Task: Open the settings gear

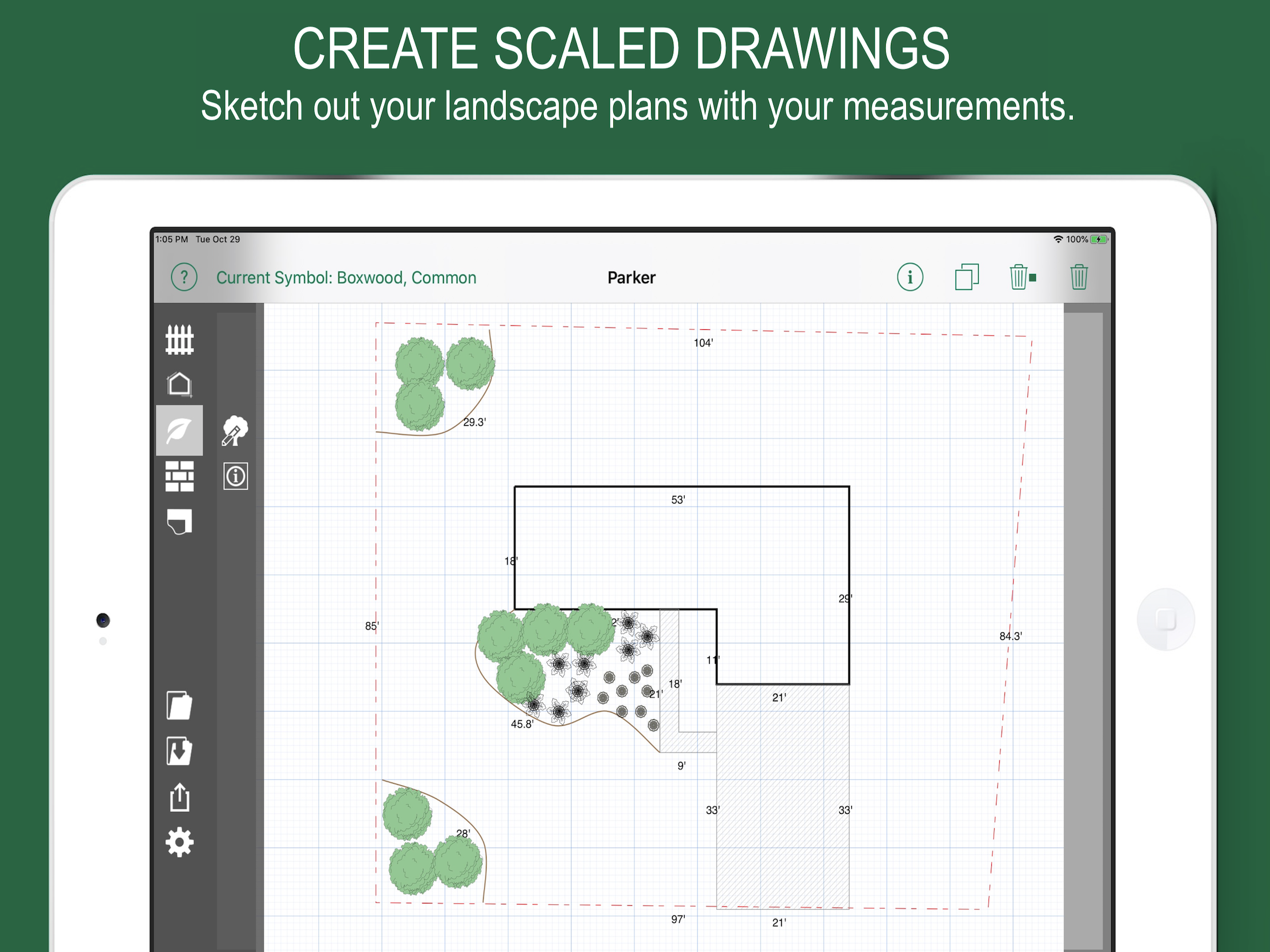Action: 179,842
